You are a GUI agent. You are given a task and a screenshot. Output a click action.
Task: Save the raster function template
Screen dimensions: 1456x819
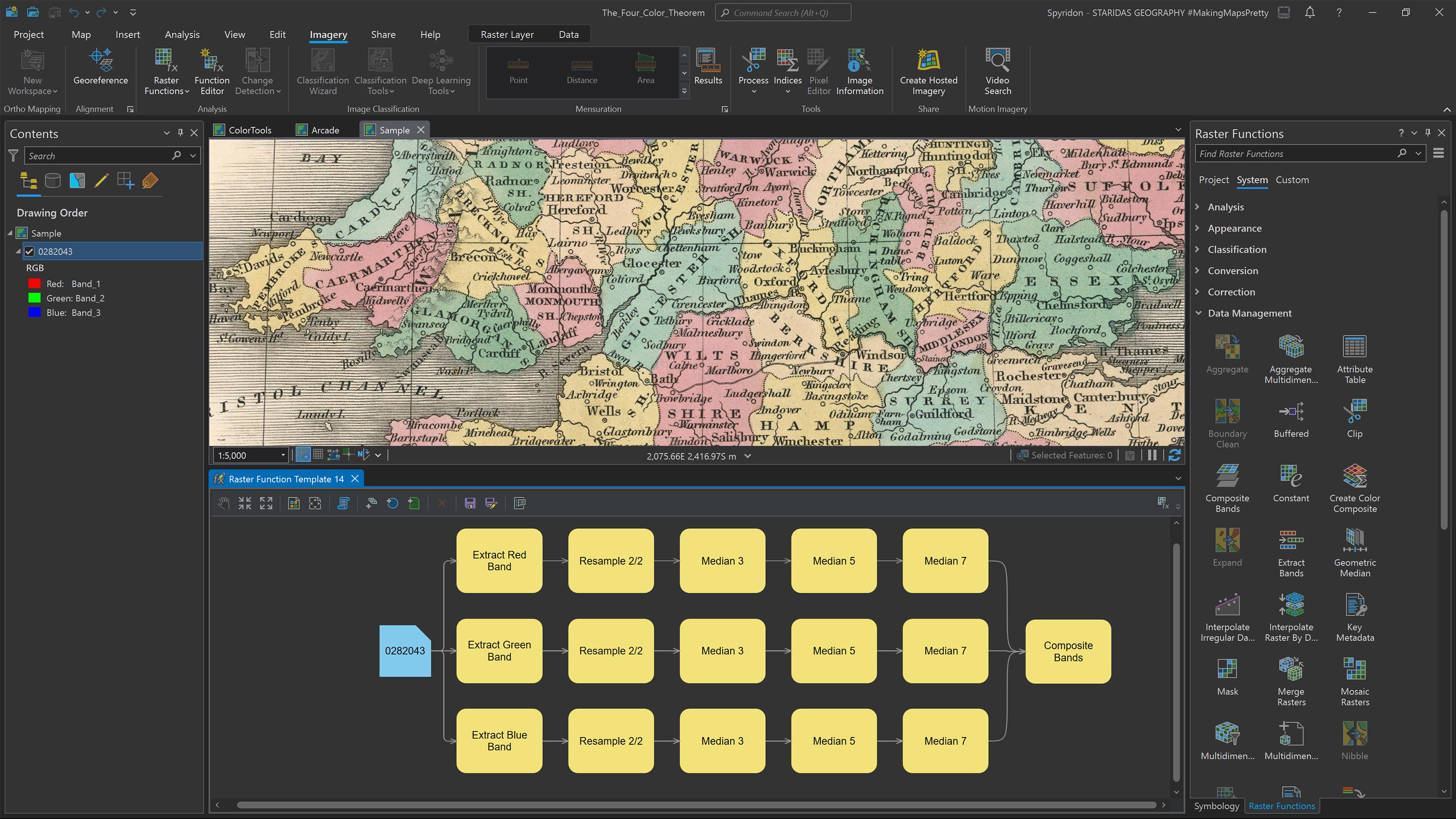click(x=470, y=503)
